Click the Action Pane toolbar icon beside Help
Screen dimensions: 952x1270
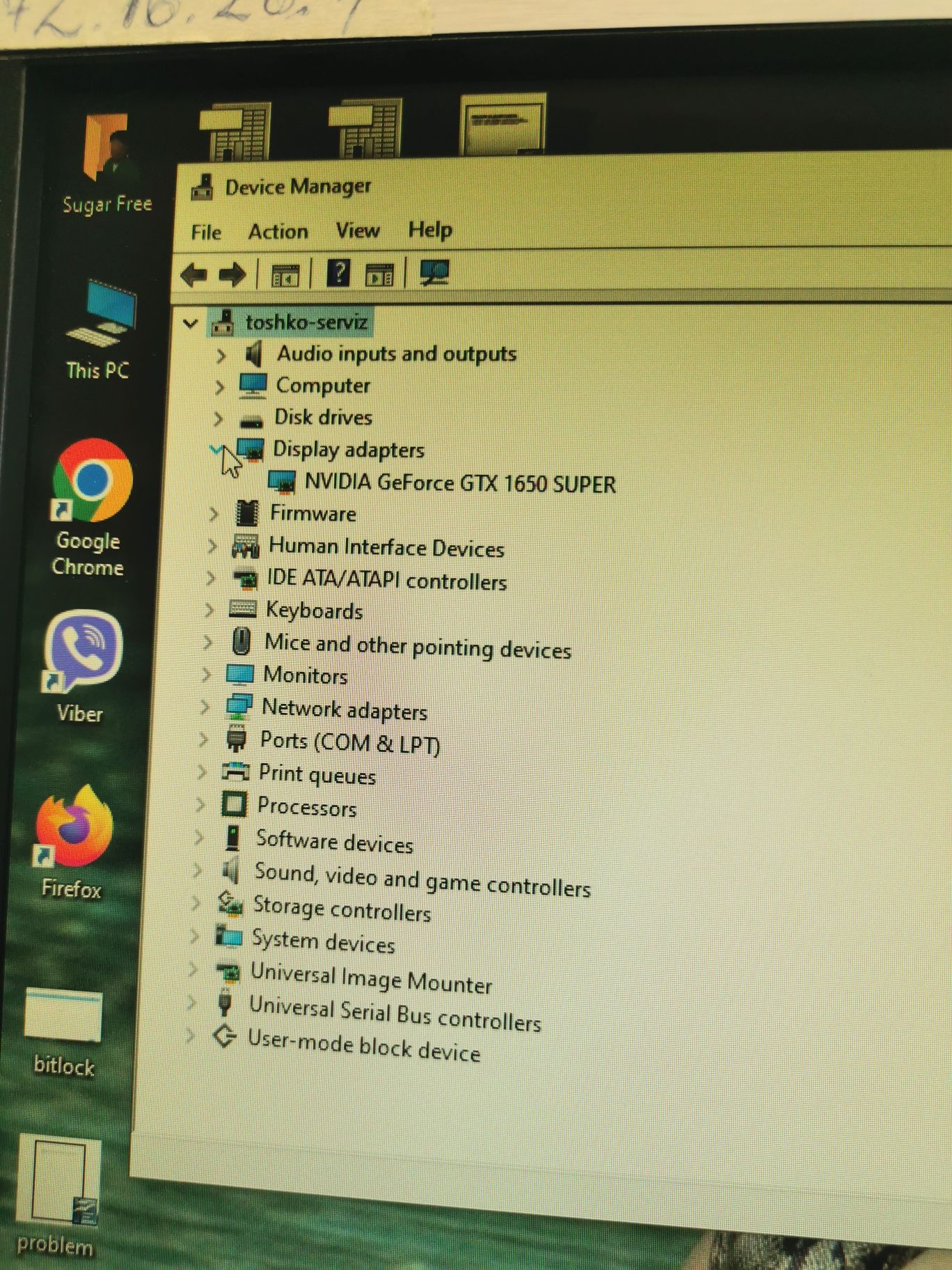pyautogui.click(x=379, y=274)
